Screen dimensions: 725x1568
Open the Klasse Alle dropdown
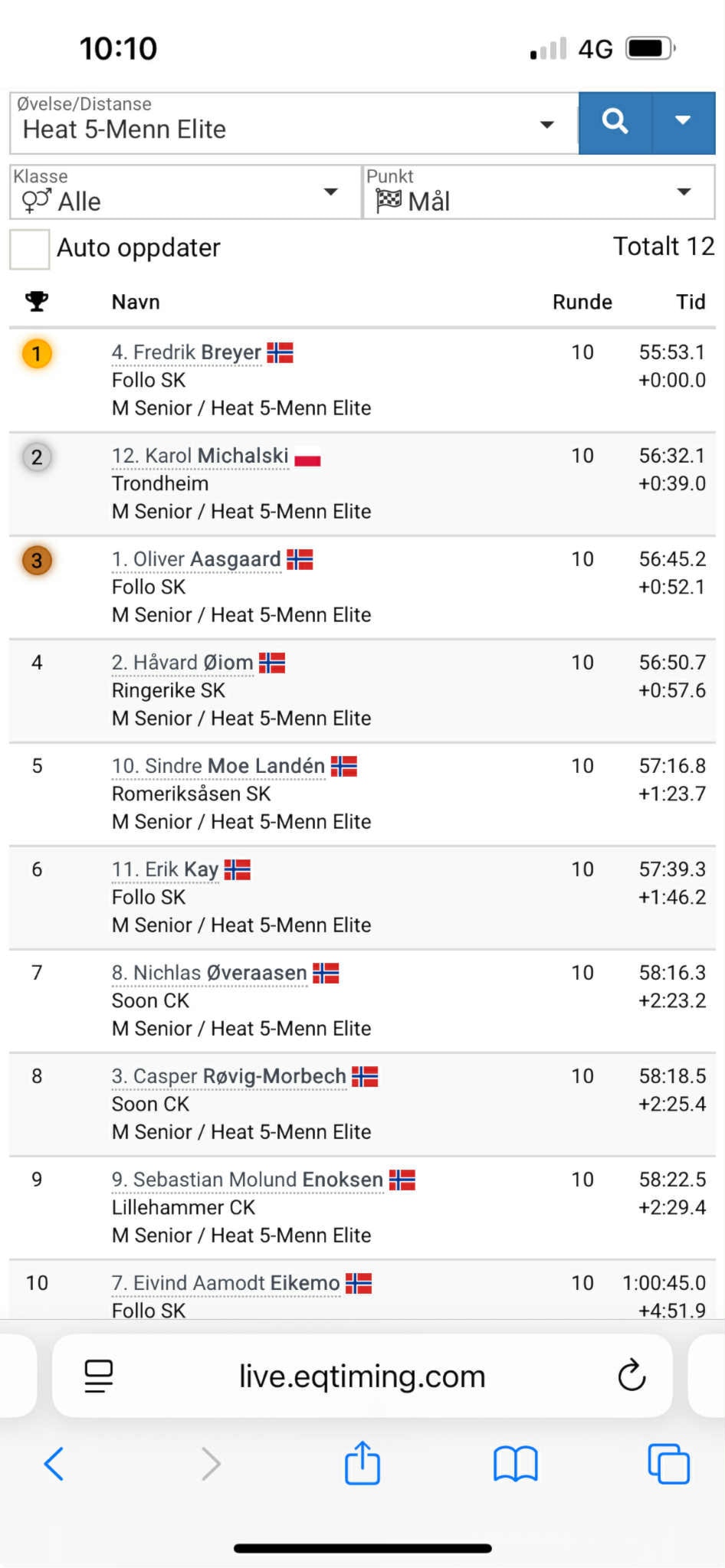pyautogui.click(x=184, y=193)
